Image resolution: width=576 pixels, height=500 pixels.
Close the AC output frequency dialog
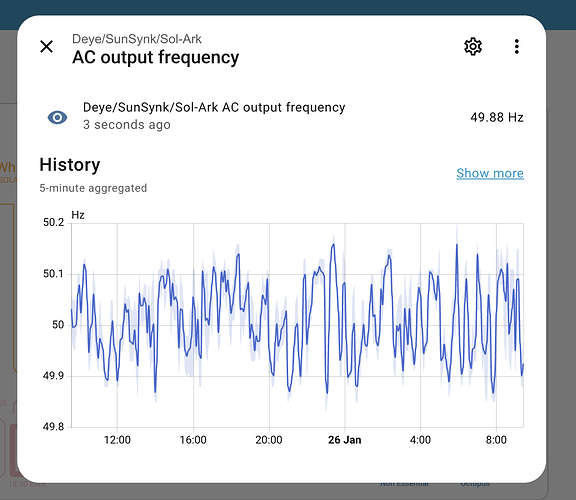(47, 47)
